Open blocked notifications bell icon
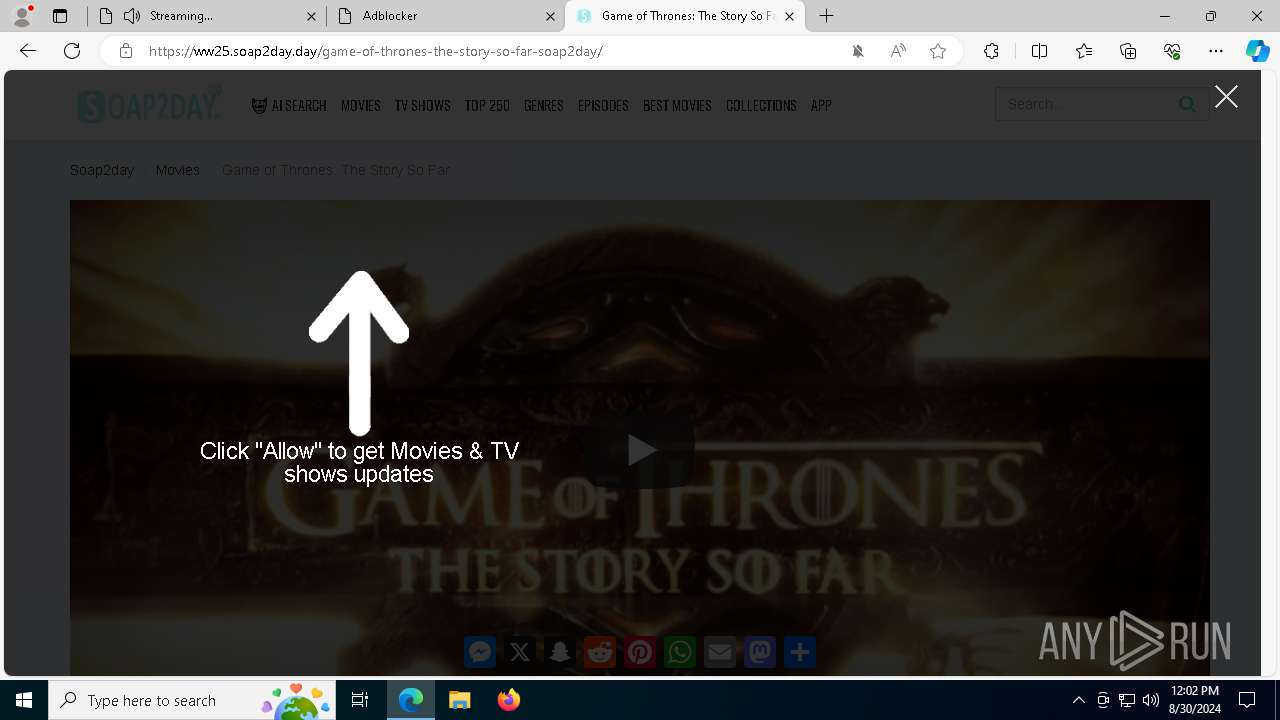The height and width of the screenshot is (720, 1280). coord(857,51)
